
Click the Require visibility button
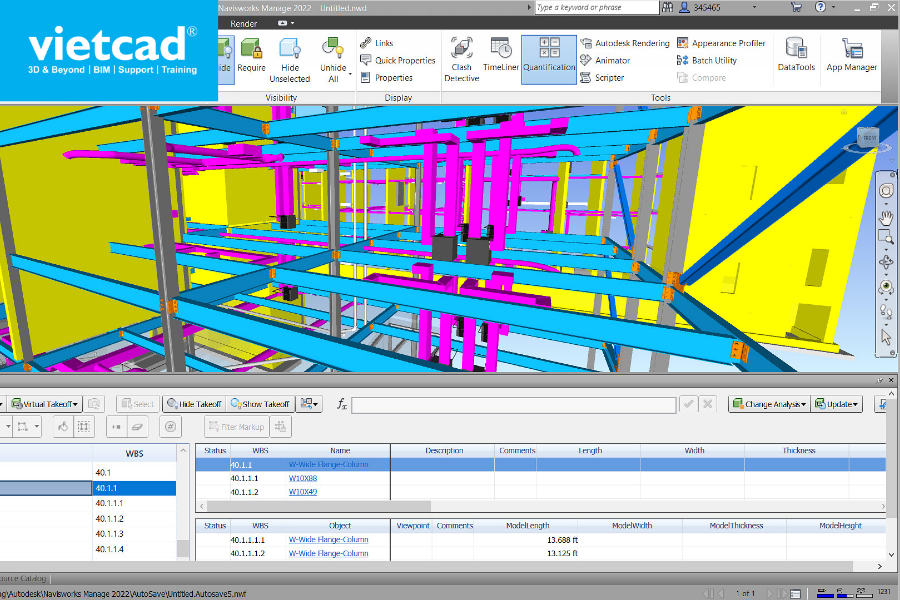tap(251, 55)
